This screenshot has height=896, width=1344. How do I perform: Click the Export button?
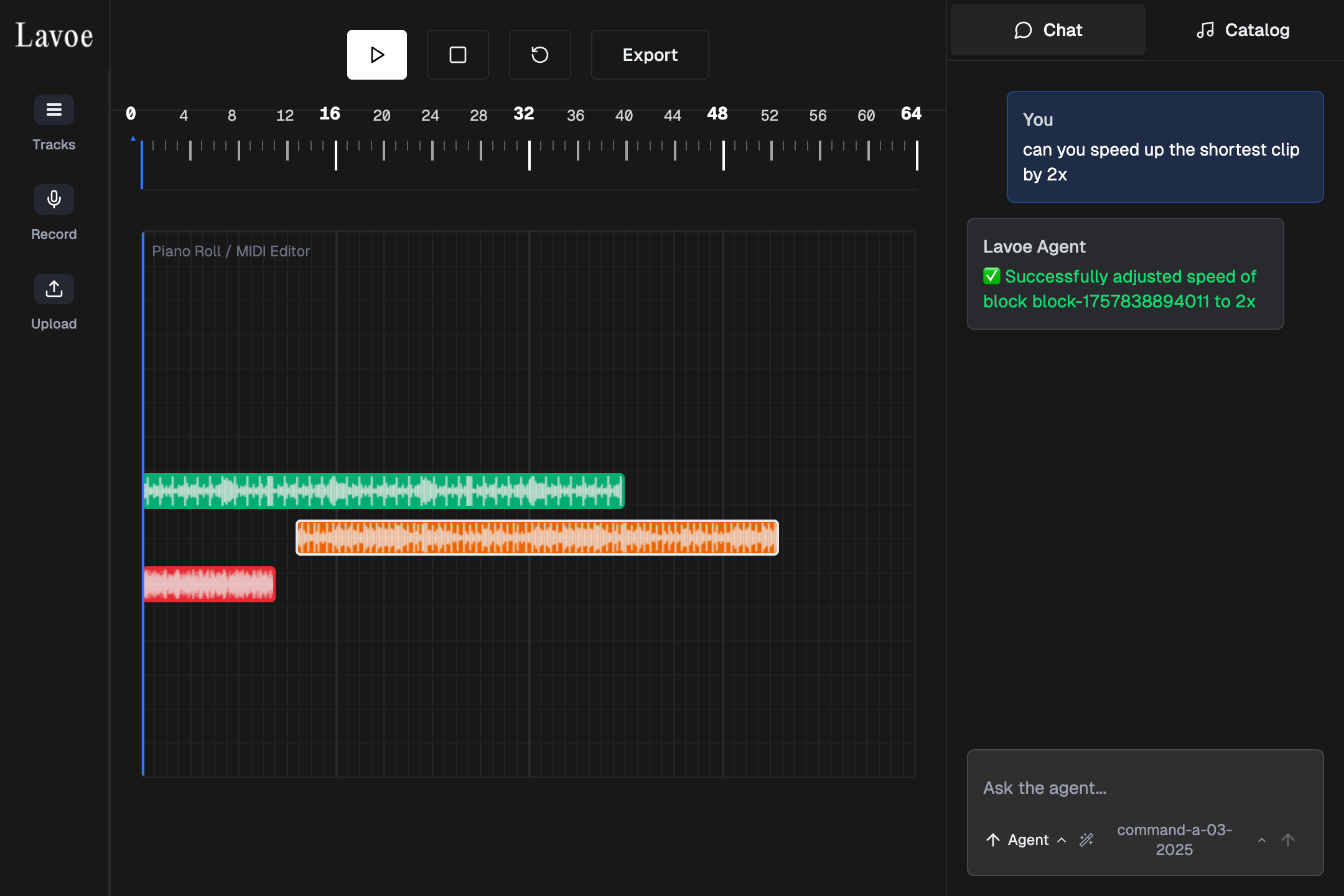650,55
